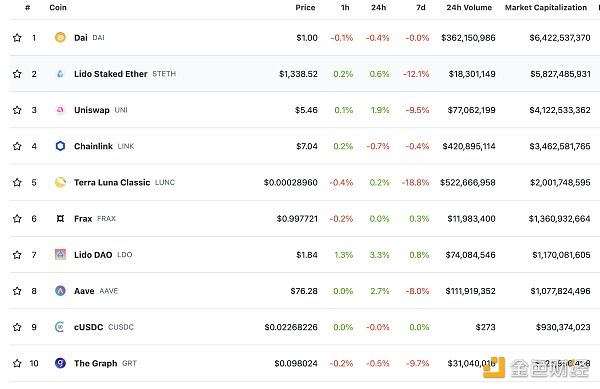Click the Lido Staked Ether droplet icon

click(60, 74)
